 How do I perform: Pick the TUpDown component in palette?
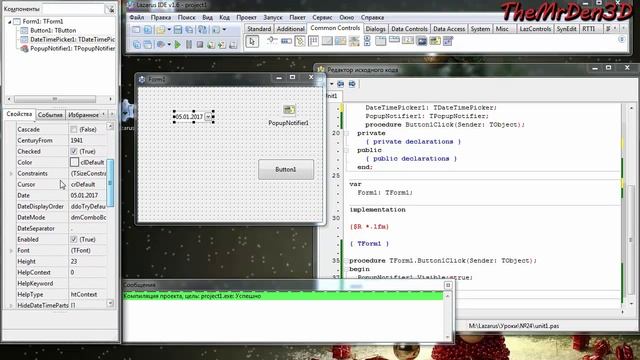367,41
